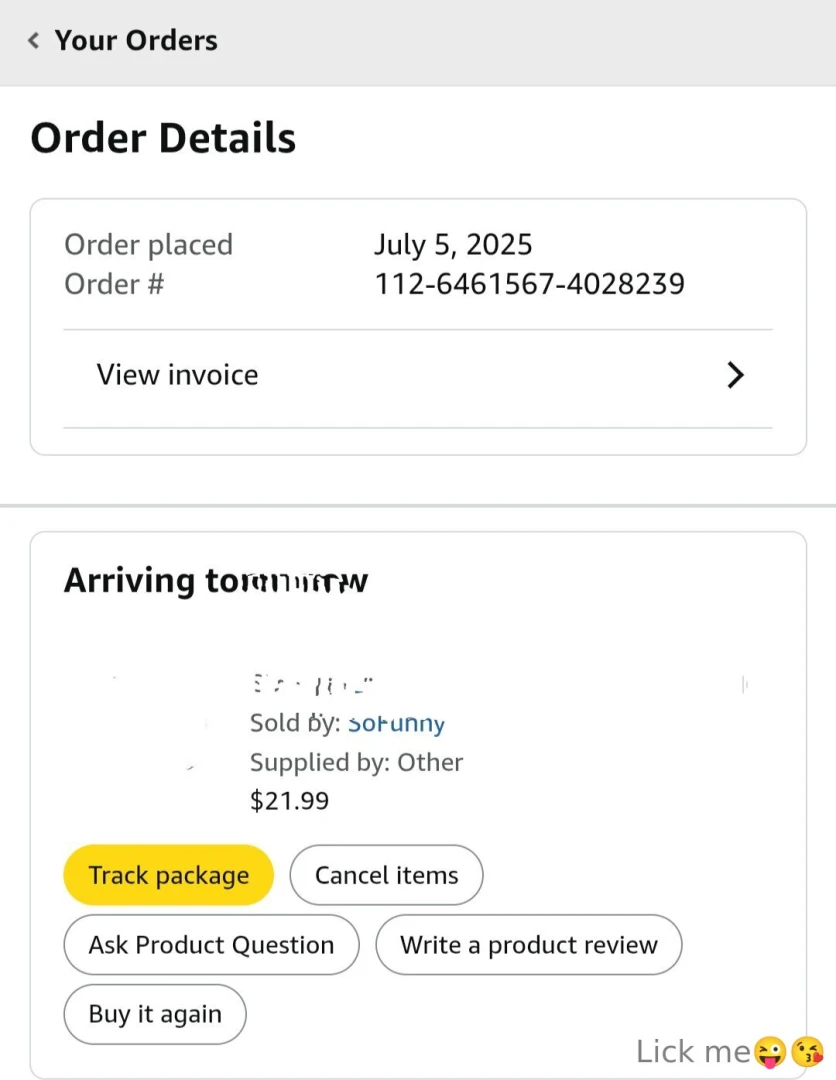Screen dimensions: 836x1080
Task: Open the seller page for SoFunny
Action: pos(396,723)
